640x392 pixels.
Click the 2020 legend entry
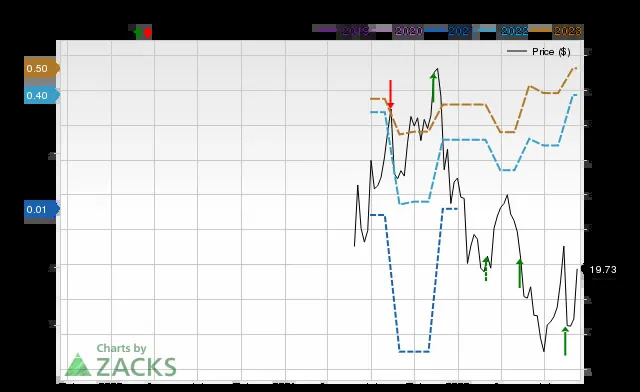point(398,31)
